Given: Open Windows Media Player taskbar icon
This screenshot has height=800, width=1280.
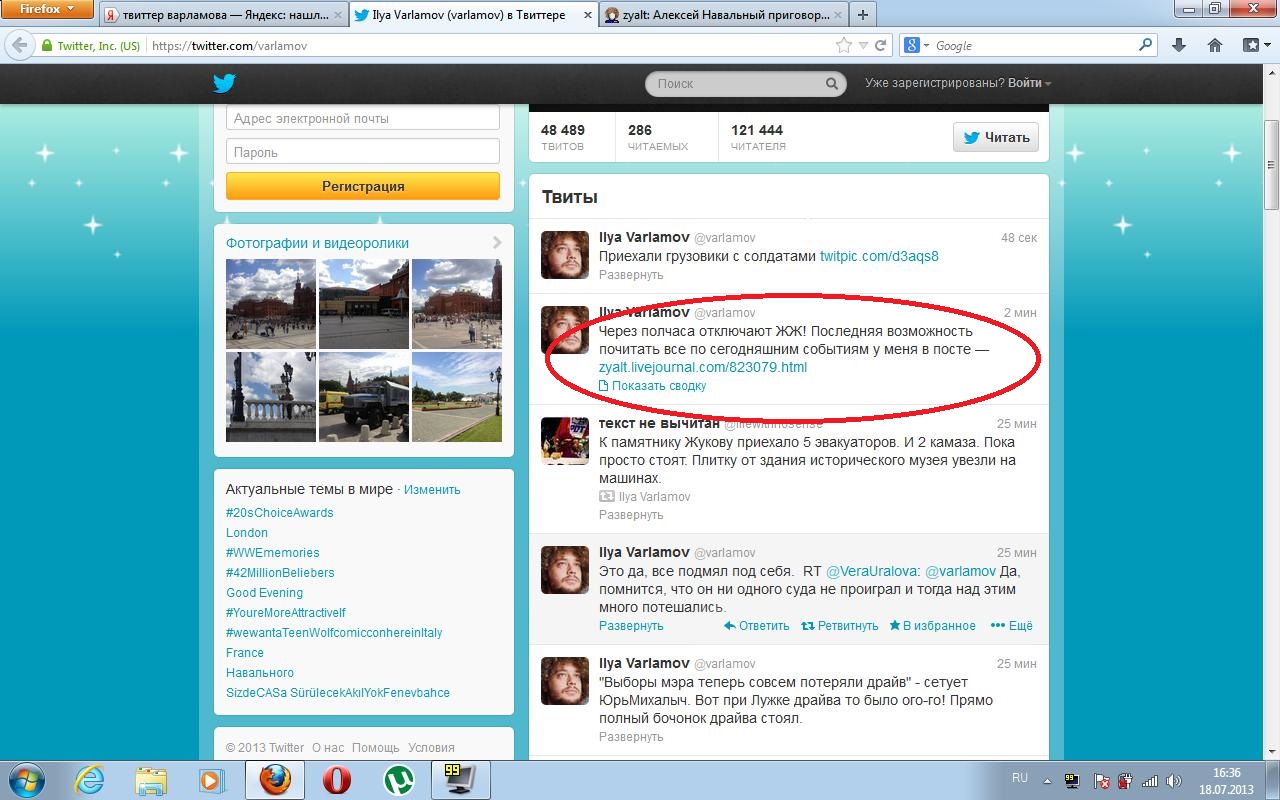Looking at the screenshot, I should click(210, 779).
